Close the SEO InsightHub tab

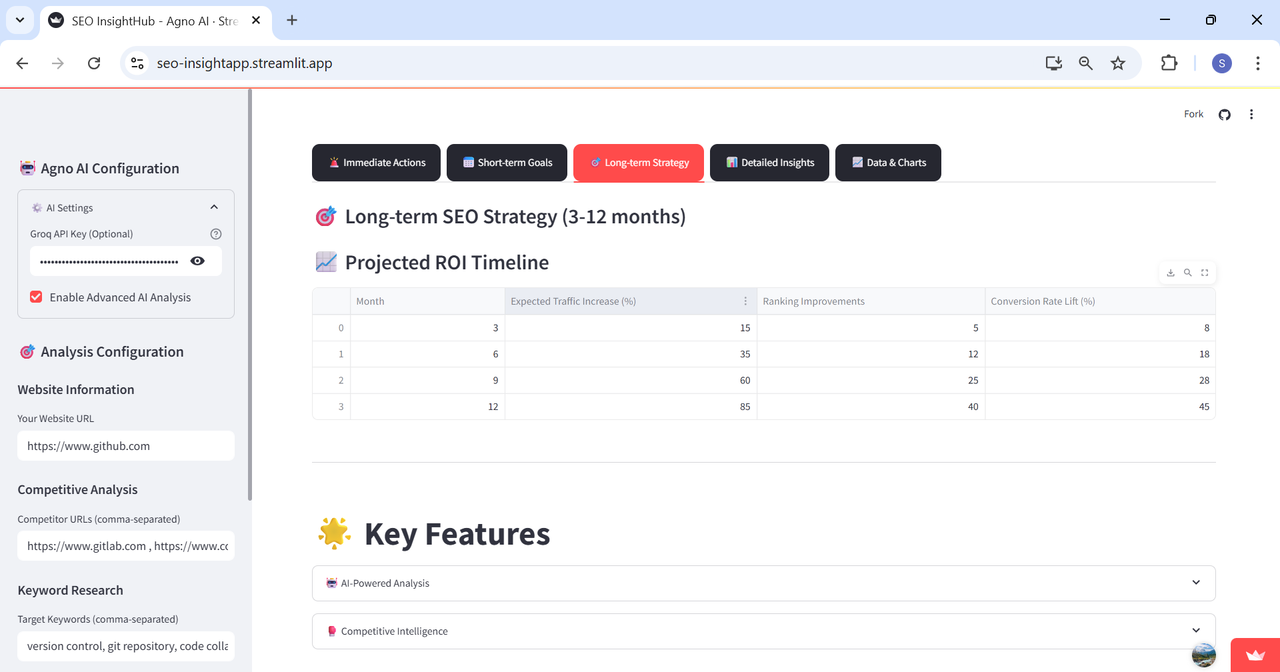click(256, 20)
